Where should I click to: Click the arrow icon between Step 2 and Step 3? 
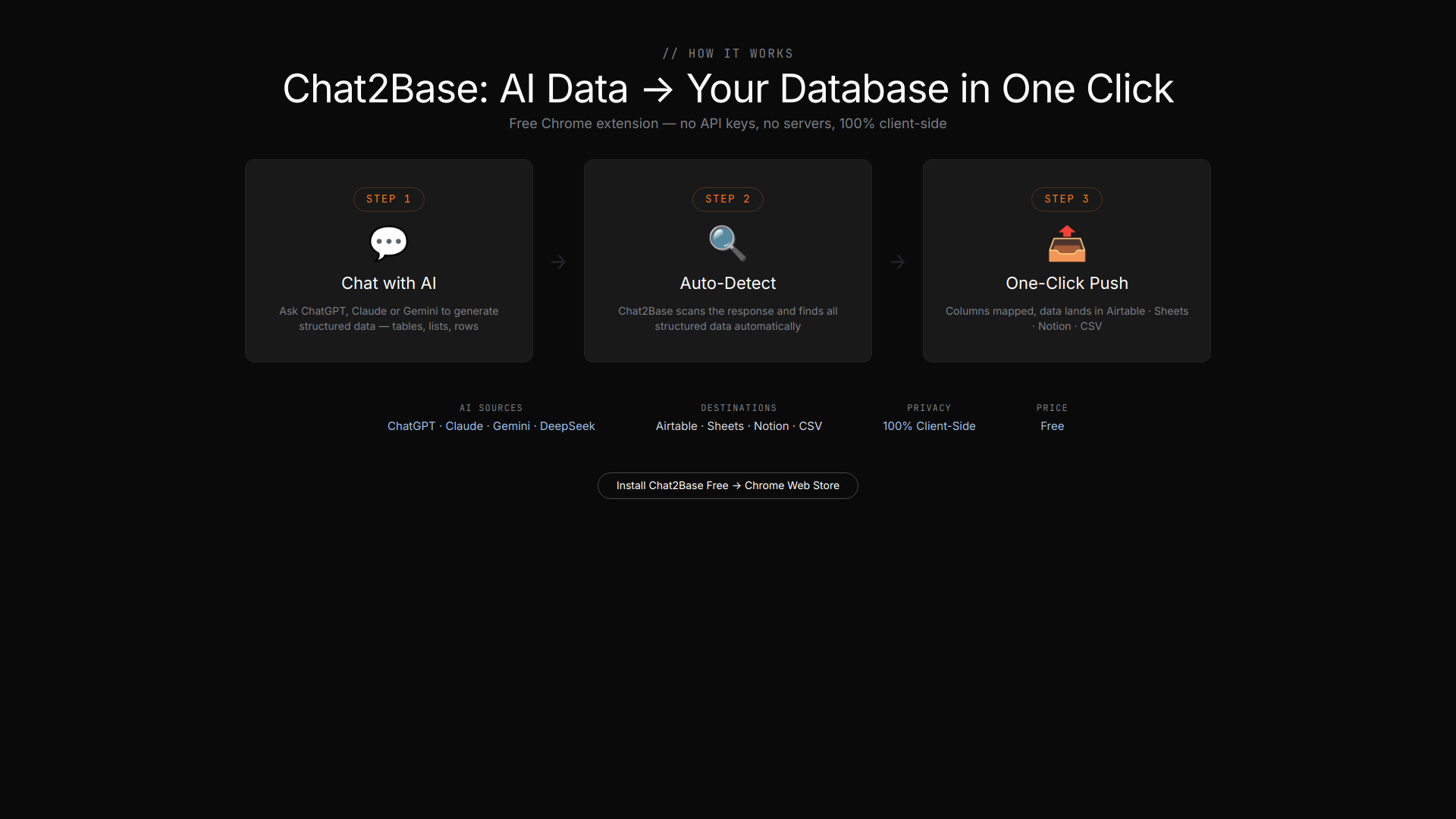(x=897, y=262)
